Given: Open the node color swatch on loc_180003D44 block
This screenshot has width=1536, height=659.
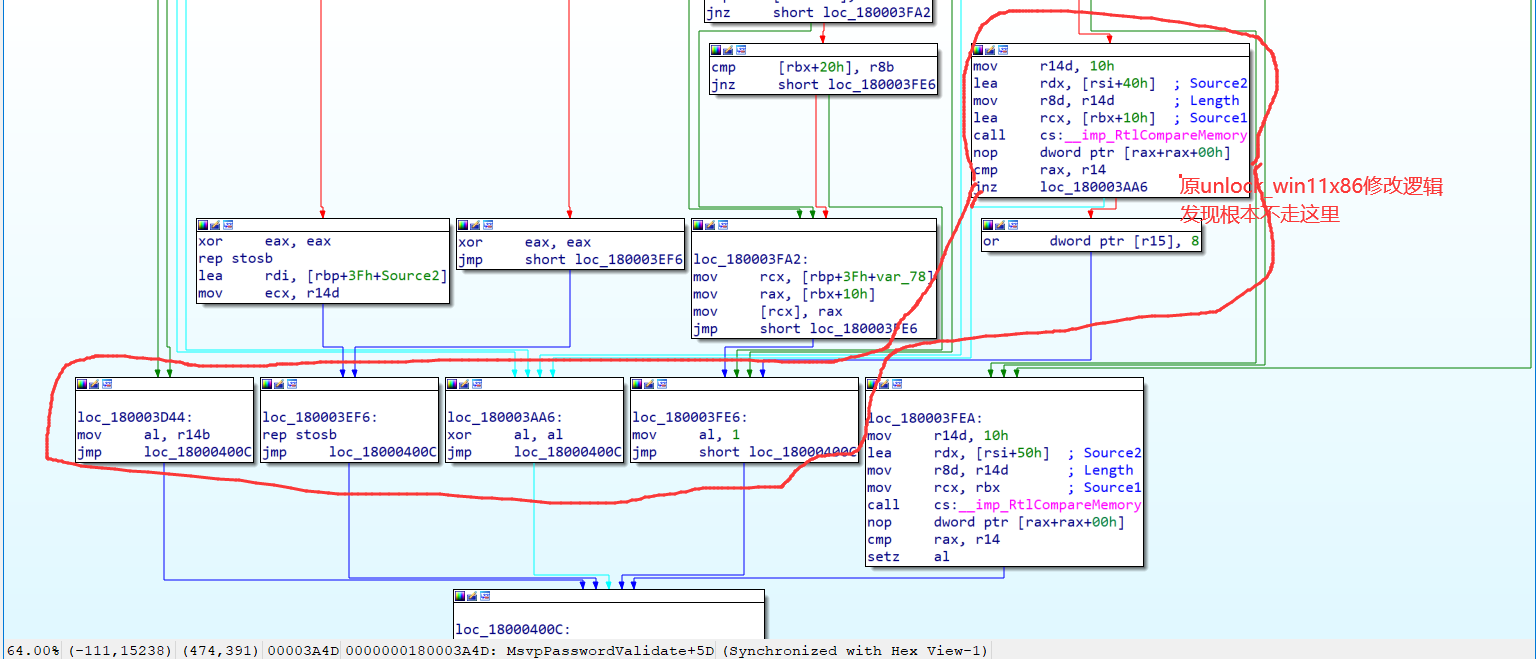Looking at the screenshot, I should pyautogui.click(x=81, y=384).
